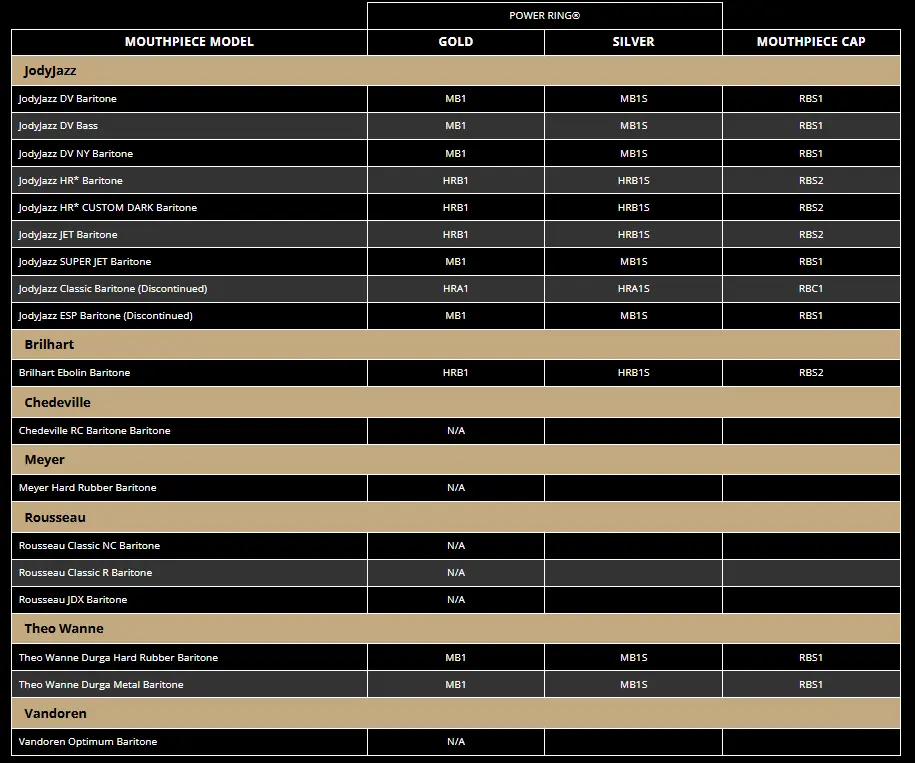Screen dimensions: 915x763
Task: Click gold MB1 in JodyJazz DV Bass row
Action: click(x=456, y=125)
